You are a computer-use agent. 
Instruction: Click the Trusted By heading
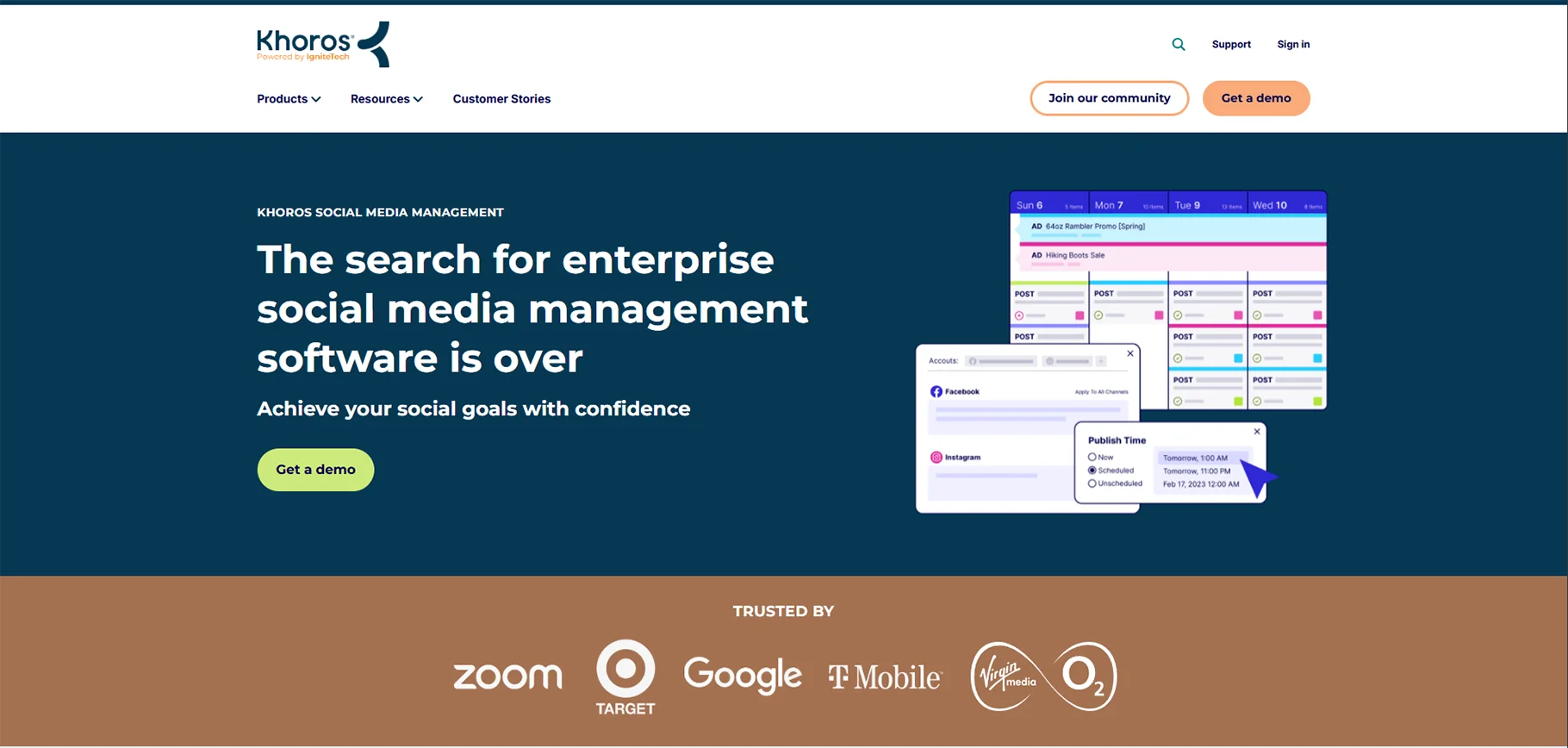783,612
